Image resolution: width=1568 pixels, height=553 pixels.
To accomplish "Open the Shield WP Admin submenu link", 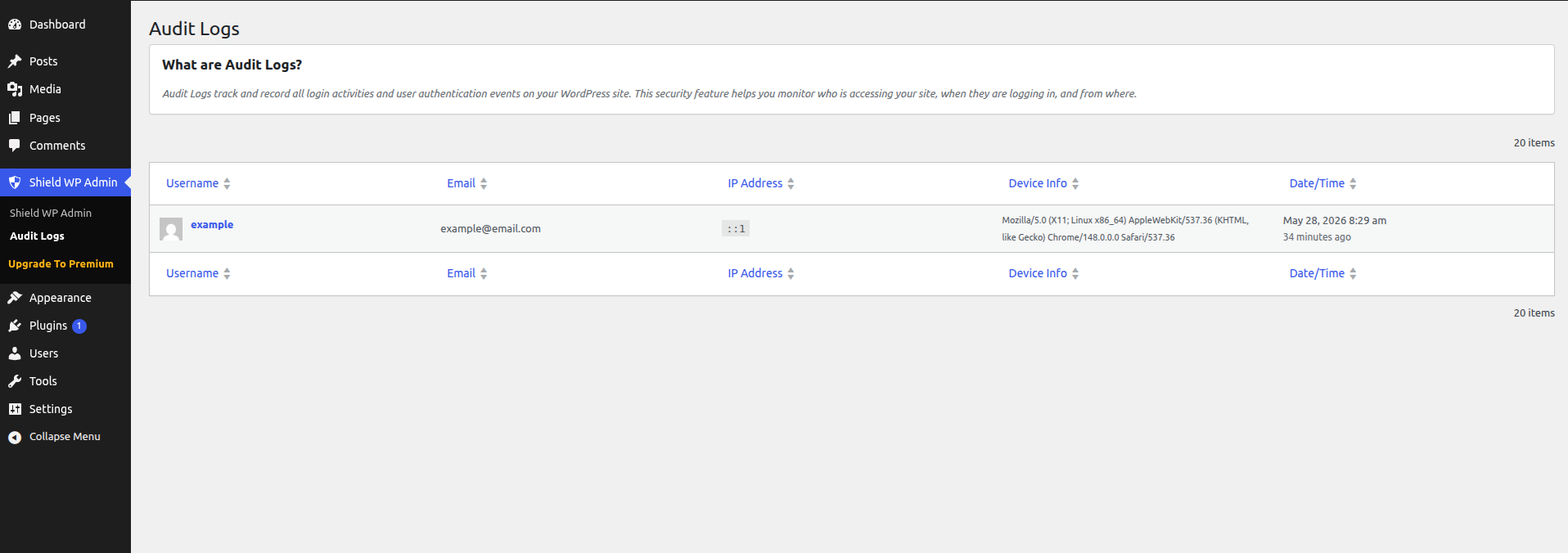I will click(x=51, y=213).
